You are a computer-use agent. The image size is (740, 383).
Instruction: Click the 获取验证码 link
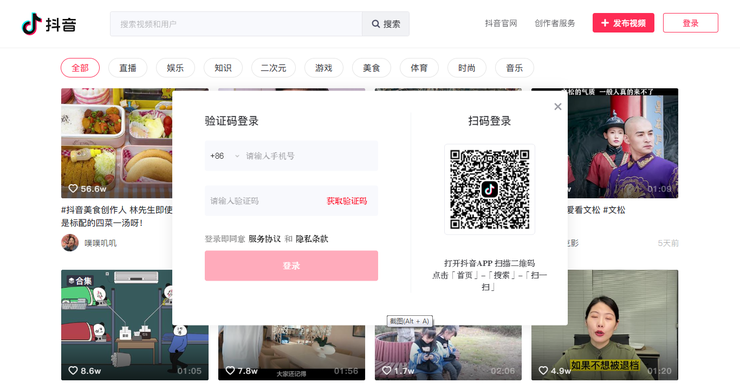tap(347, 201)
